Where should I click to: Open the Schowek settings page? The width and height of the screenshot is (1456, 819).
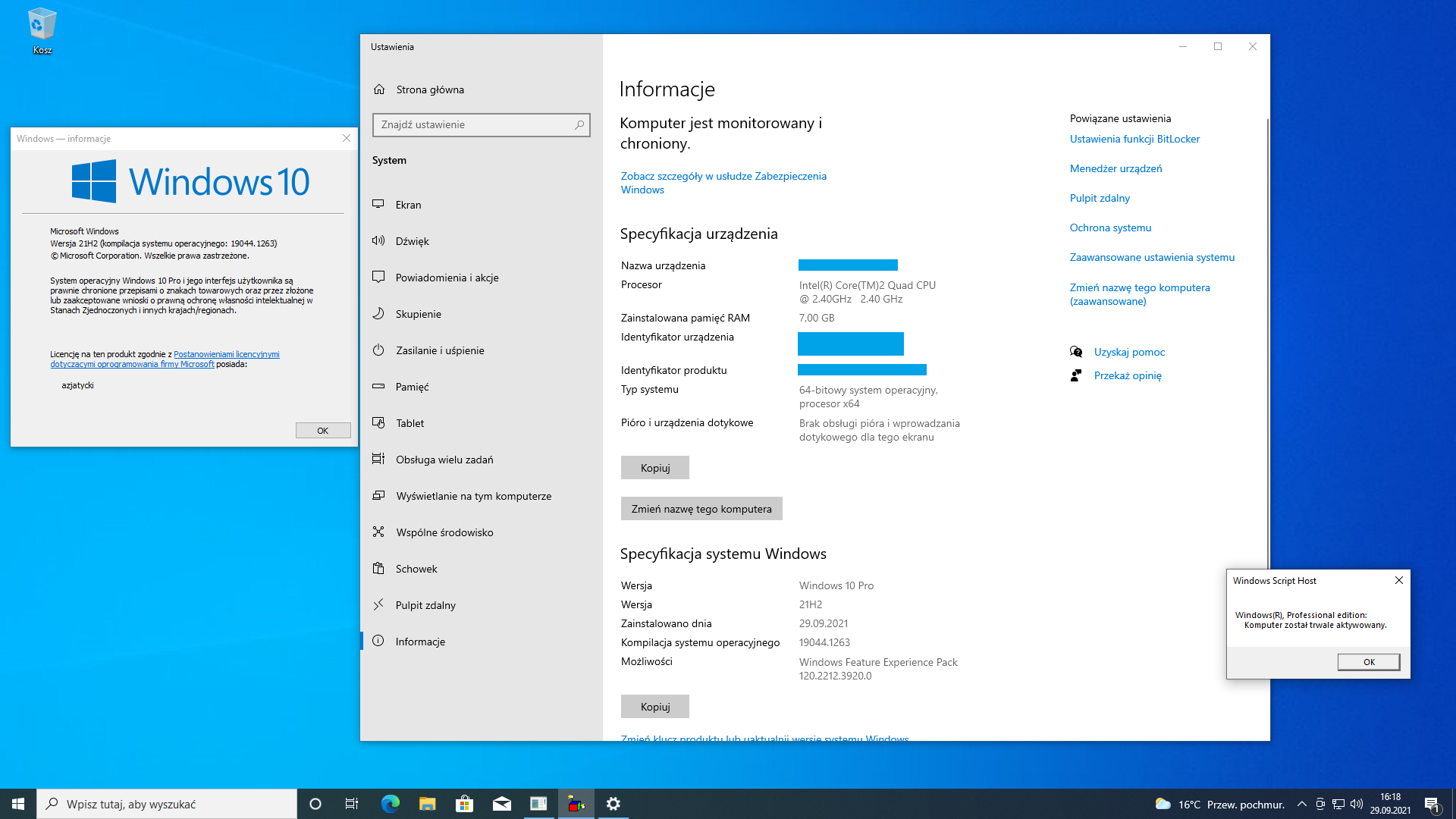pos(482,569)
